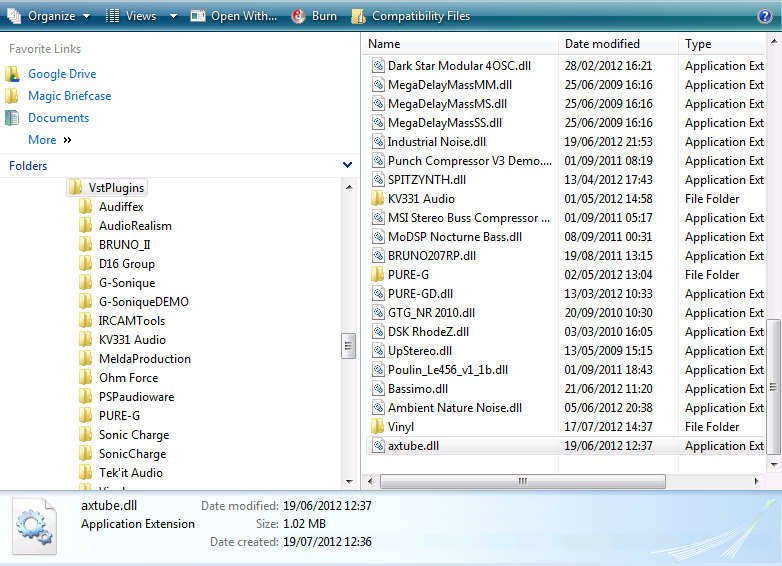Sort by Type column header
Image resolution: width=782 pixels, height=566 pixels.
722,44
